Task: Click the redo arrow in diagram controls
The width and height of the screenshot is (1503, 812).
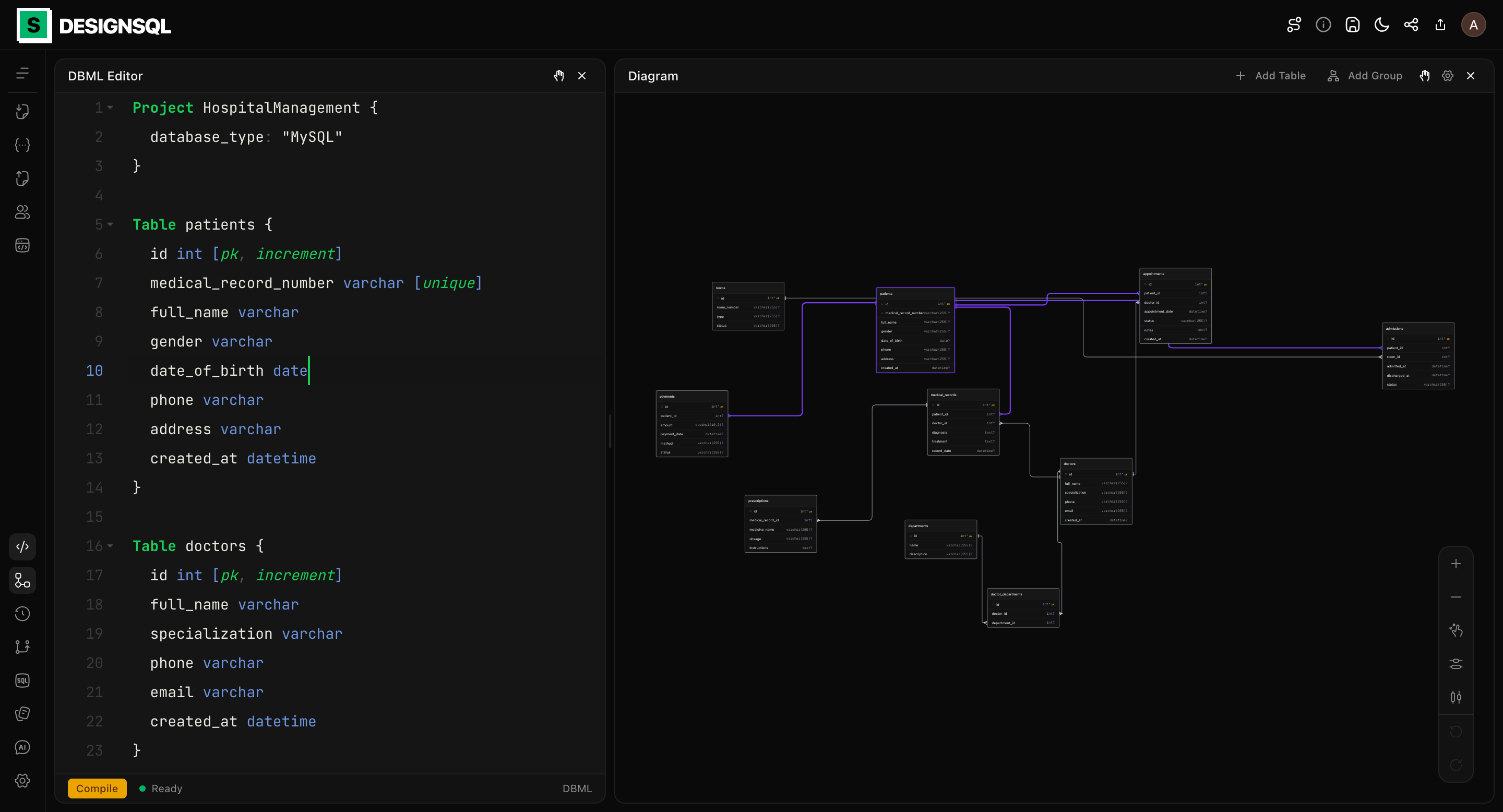Action: (x=1456, y=765)
